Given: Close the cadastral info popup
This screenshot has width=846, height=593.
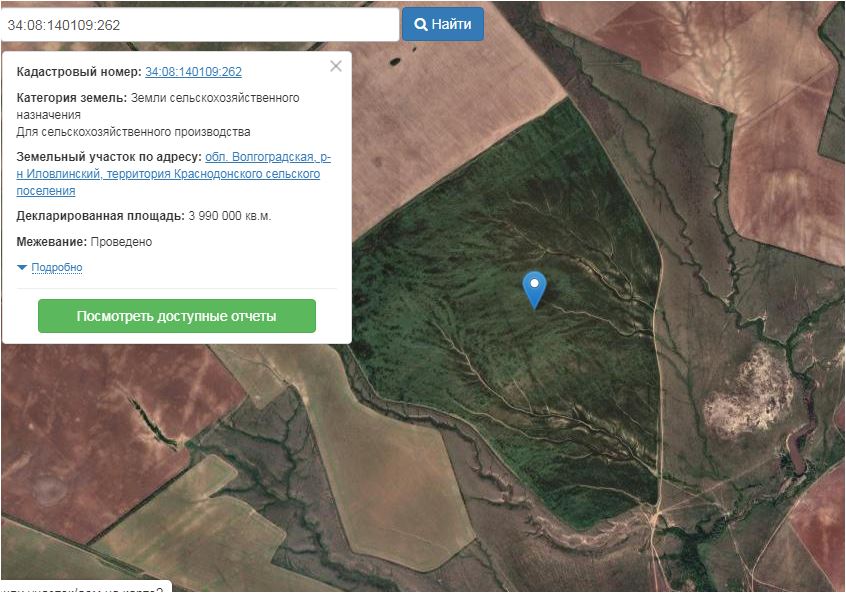Looking at the screenshot, I should (x=336, y=66).
